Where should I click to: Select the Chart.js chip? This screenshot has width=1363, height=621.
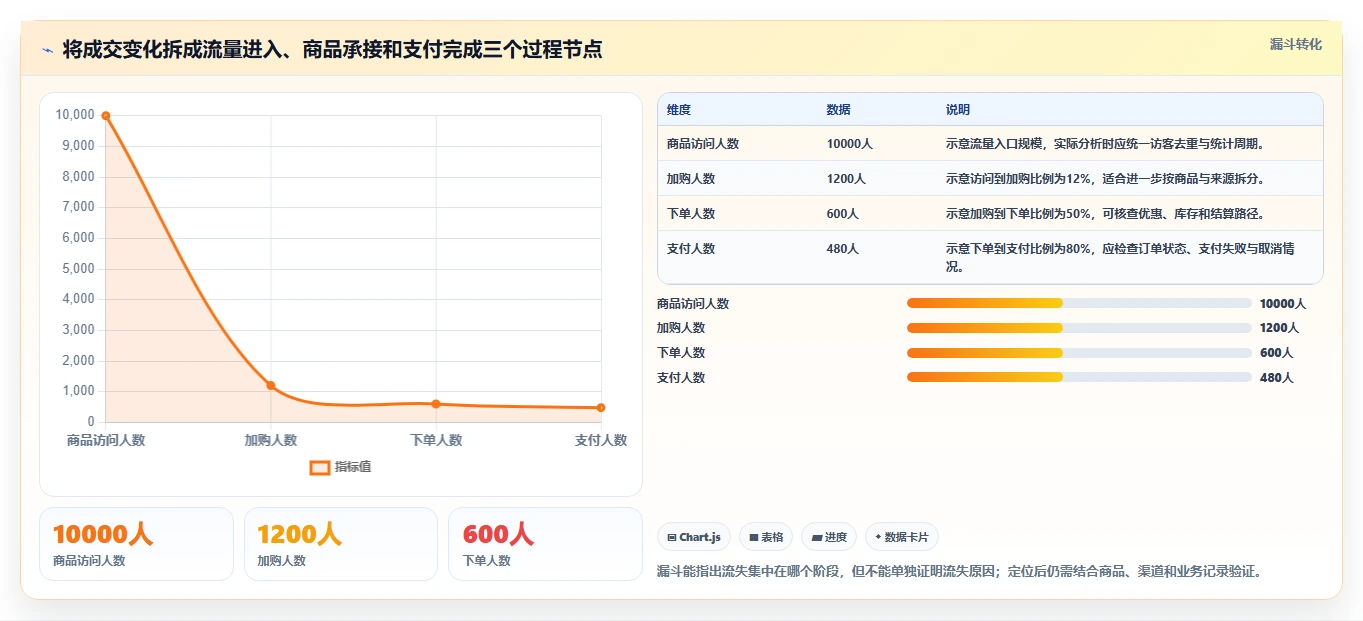[x=694, y=537]
